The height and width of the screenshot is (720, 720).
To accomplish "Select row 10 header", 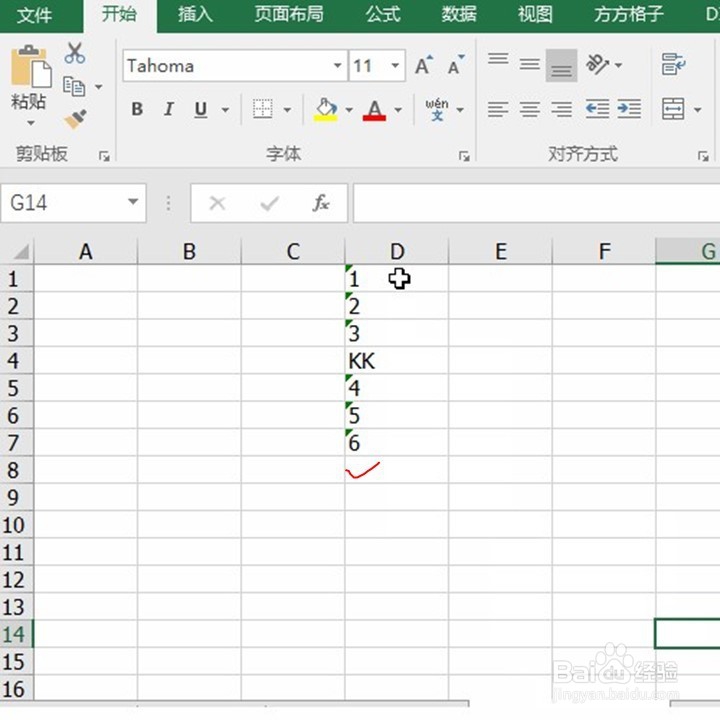I will [17, 525].
